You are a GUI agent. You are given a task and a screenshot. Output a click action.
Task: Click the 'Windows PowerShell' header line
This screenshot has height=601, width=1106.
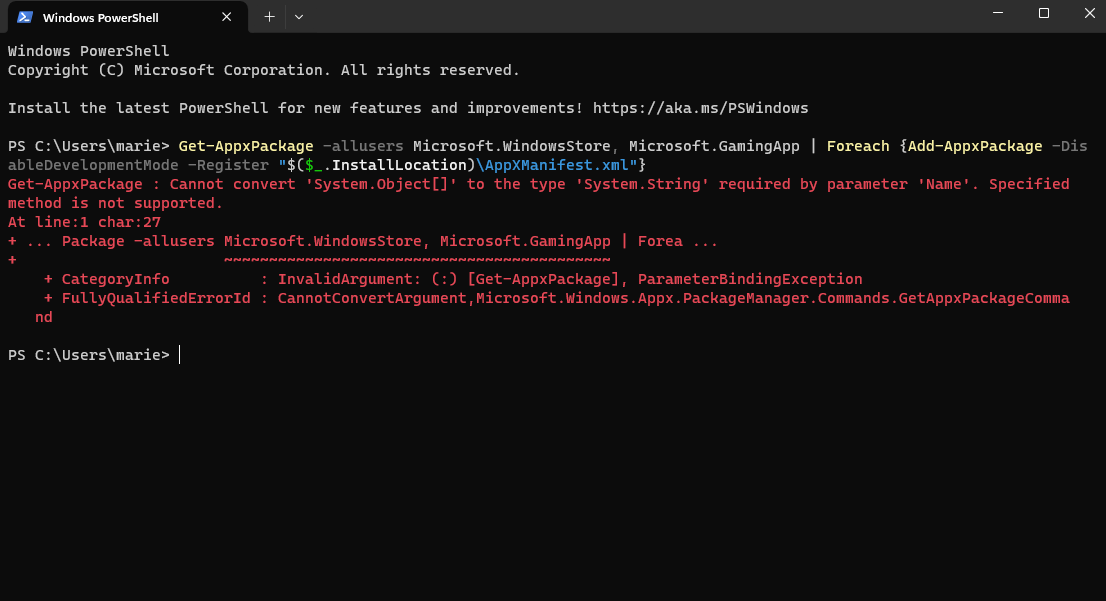tap(88, 51)
